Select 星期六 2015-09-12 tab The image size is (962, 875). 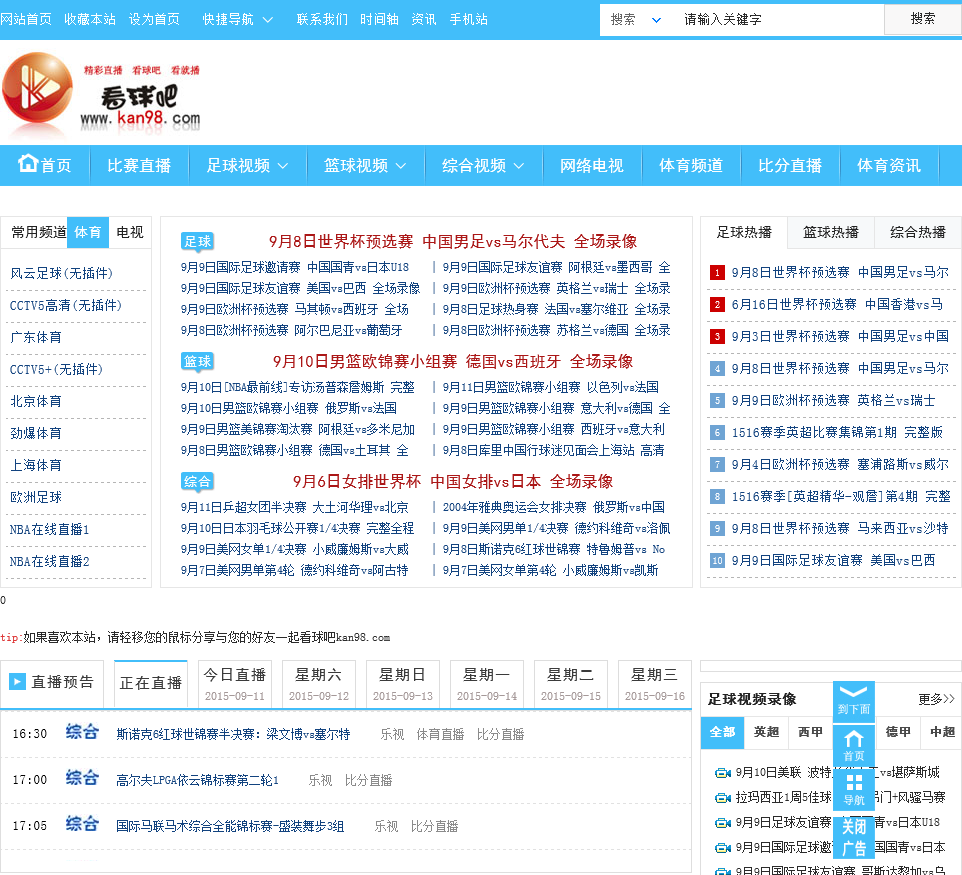pos(319,684)
